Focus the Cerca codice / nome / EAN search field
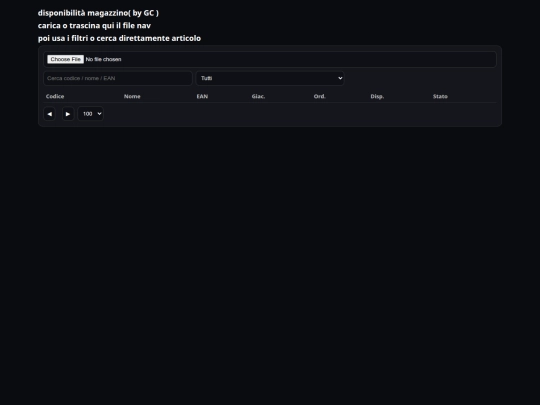The image size is (540, 405). (118, 78)
